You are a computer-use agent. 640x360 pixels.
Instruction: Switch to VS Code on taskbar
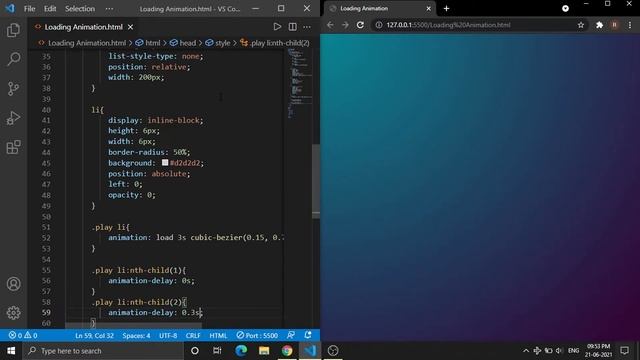[310, 351]
